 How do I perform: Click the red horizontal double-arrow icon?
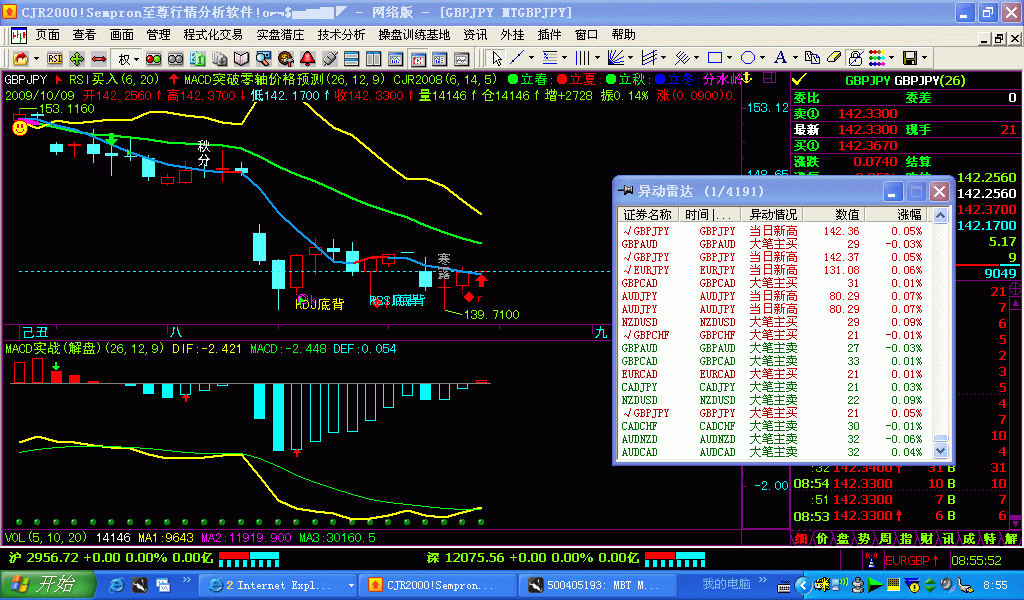99,59
